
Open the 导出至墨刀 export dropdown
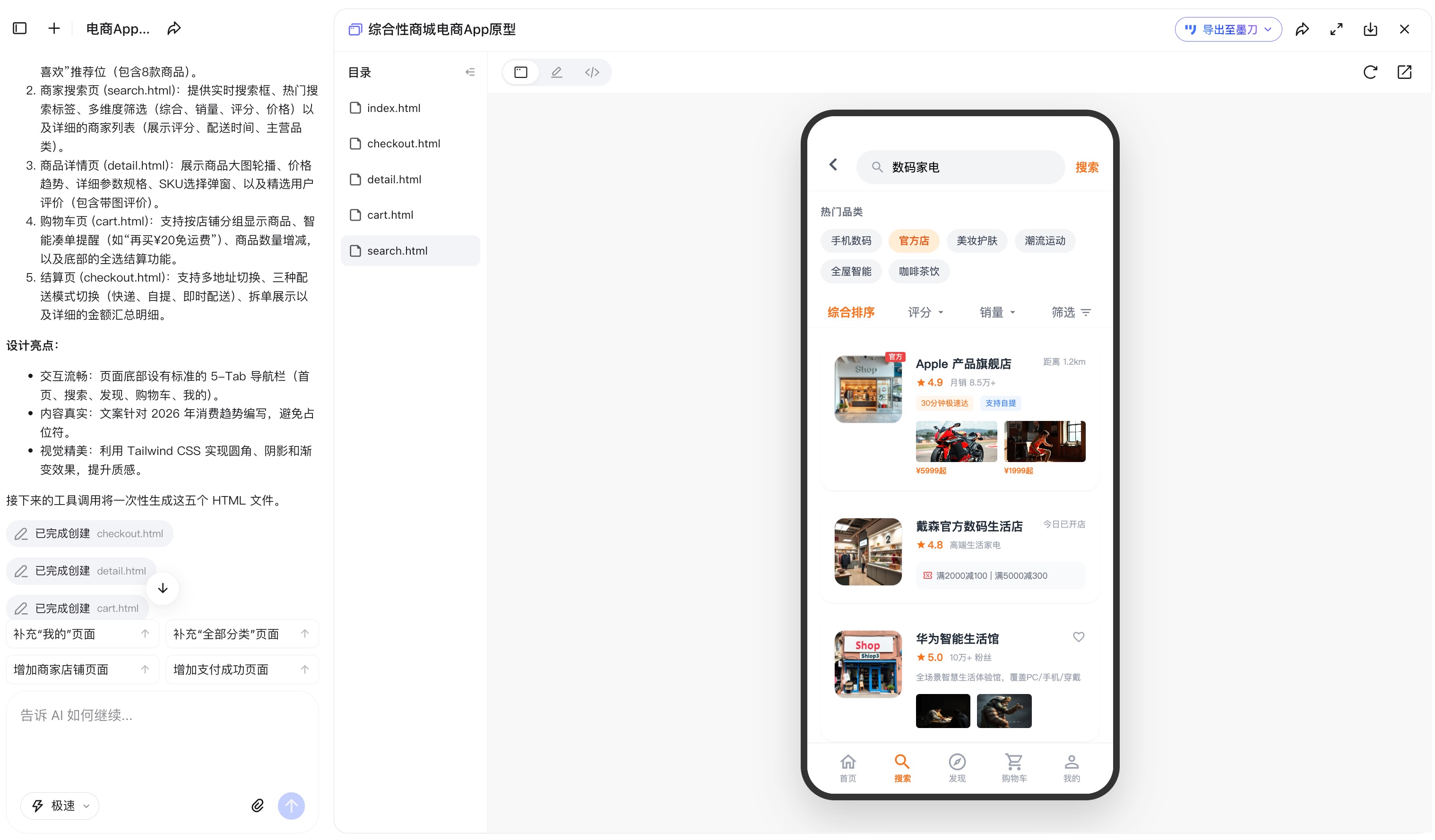pos(1229,30)
